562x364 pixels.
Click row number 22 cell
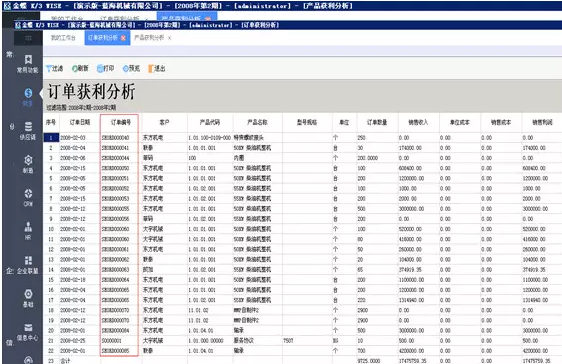point(51,351)
